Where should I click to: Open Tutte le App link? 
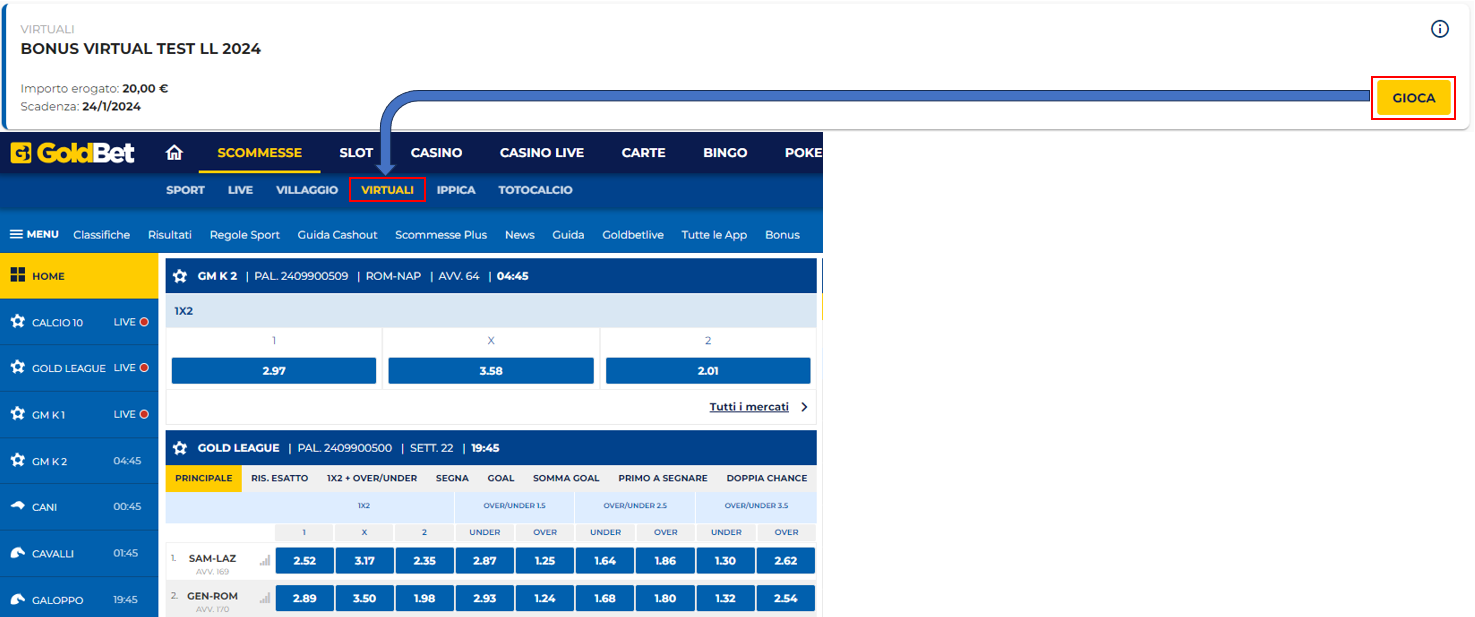click(x=714, y=235)
